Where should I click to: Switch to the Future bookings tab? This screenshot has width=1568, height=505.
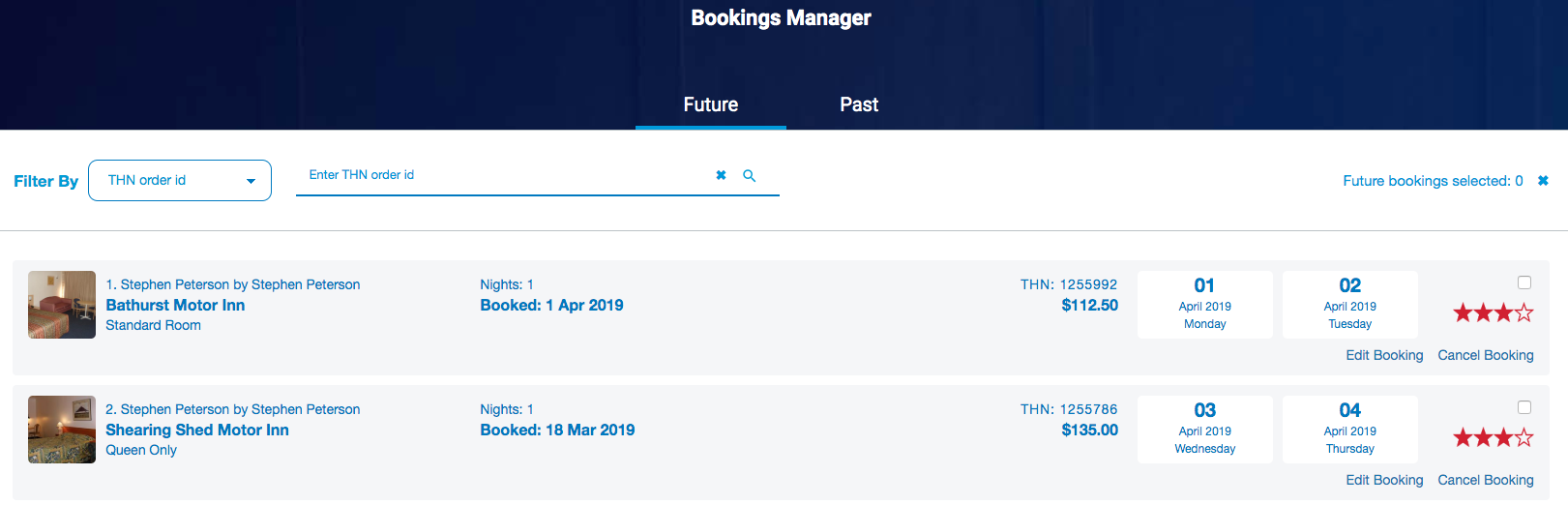pos(711,104)
